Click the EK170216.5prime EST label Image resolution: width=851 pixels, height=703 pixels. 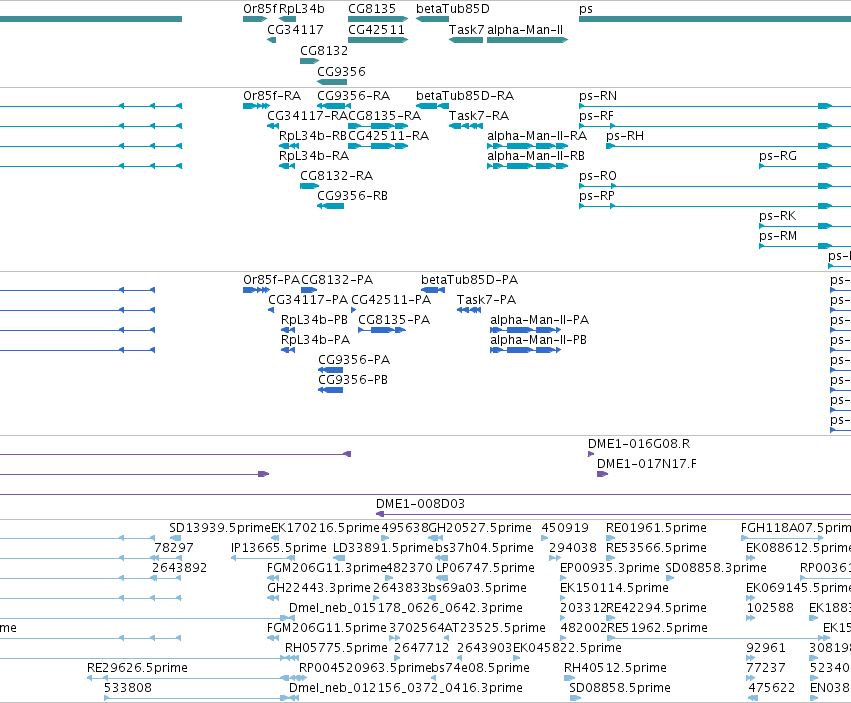point(325,528)
